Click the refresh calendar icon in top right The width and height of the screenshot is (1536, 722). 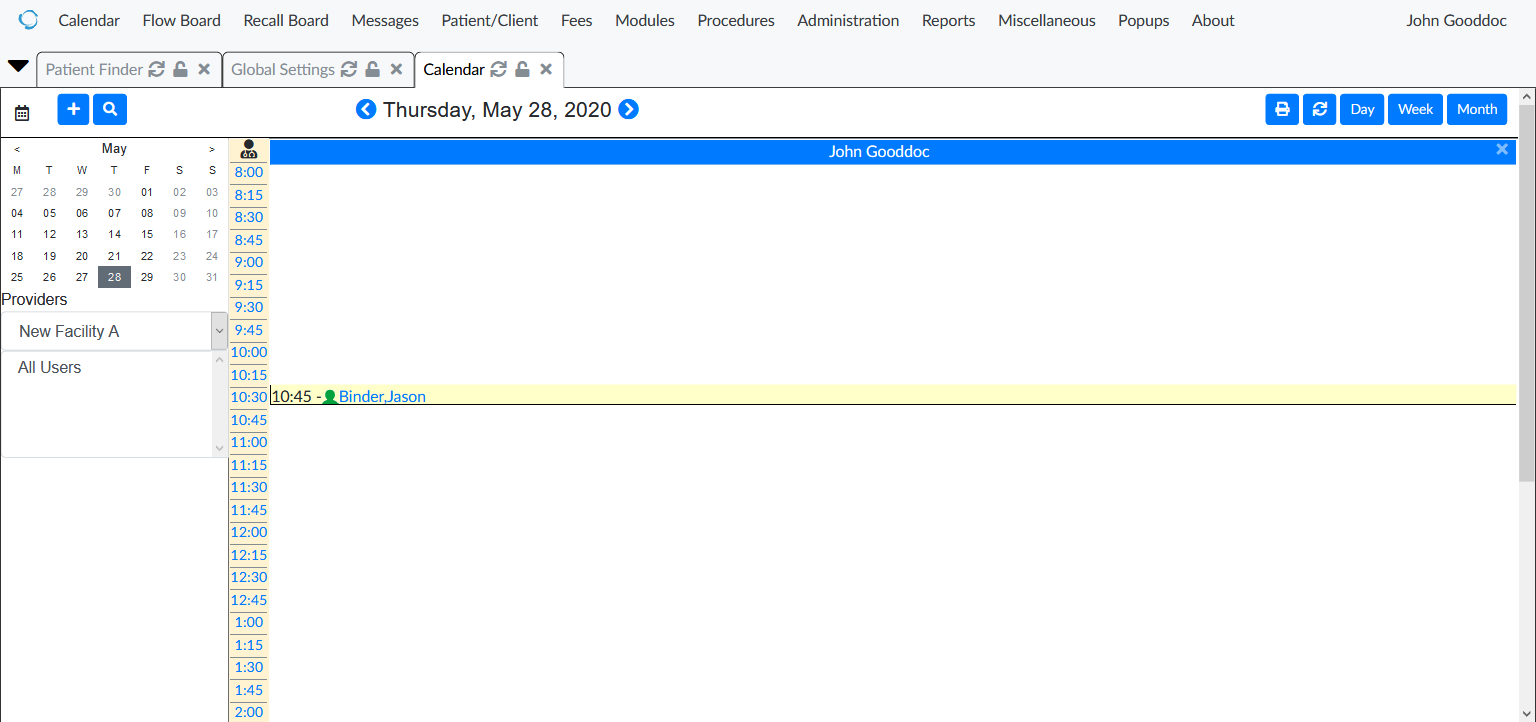[1319, 109]
